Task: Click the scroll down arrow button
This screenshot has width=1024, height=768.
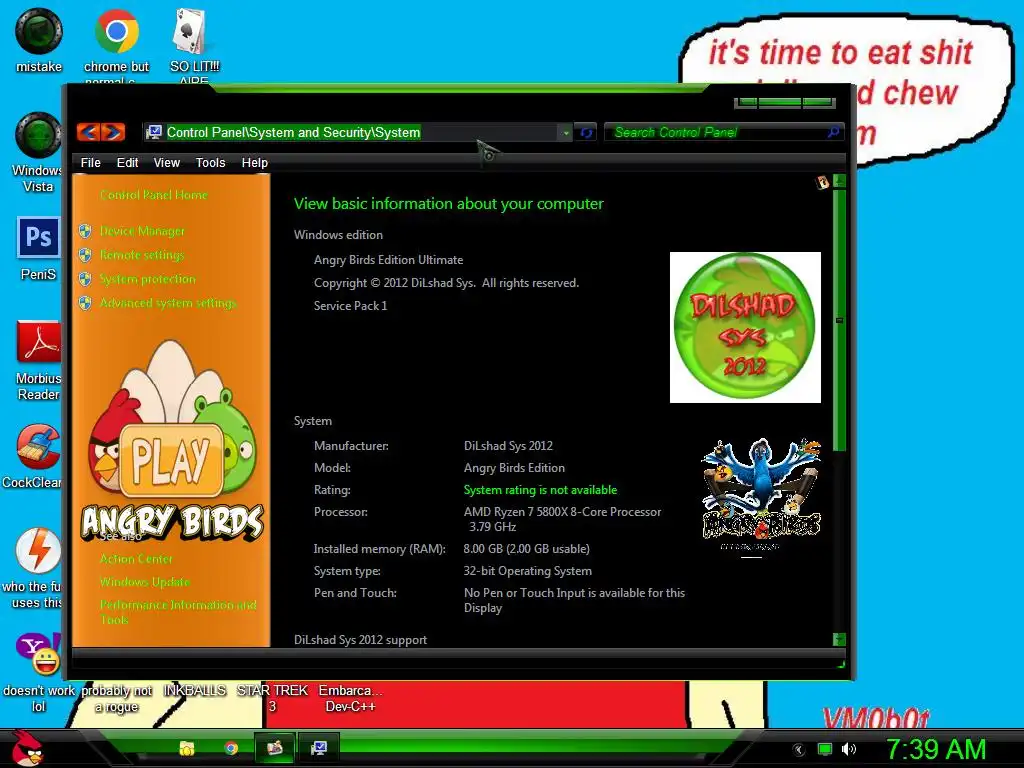Action: coord(840,639)
